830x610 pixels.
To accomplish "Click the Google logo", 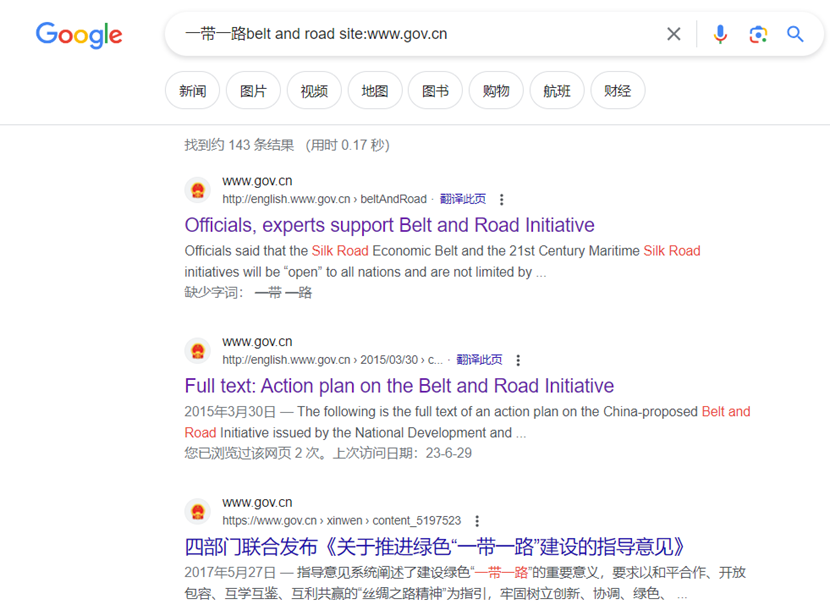I will [x=79, y=35].
